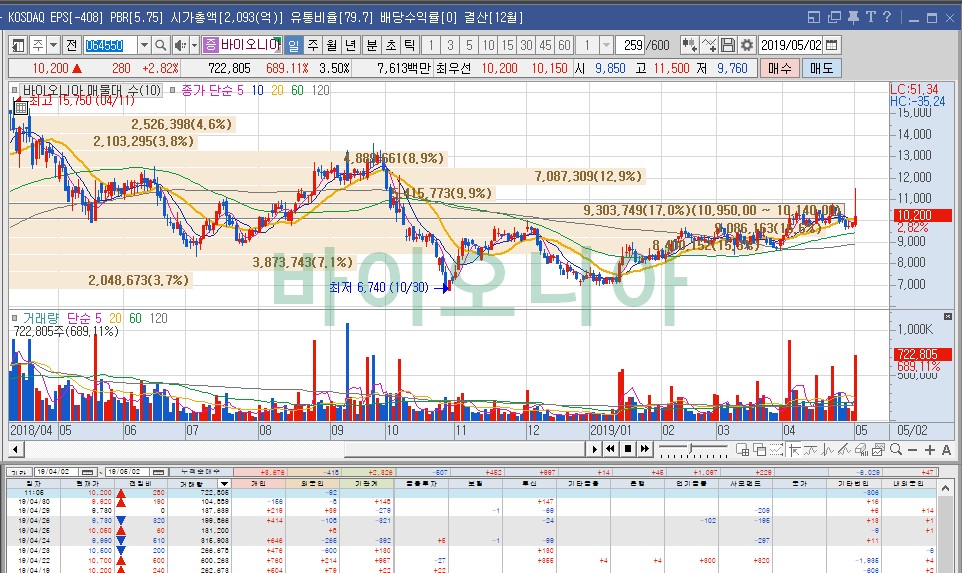Open the calendar date picker
The width and height of the screenshot is (962, 573).
click(x=831, y=45)
